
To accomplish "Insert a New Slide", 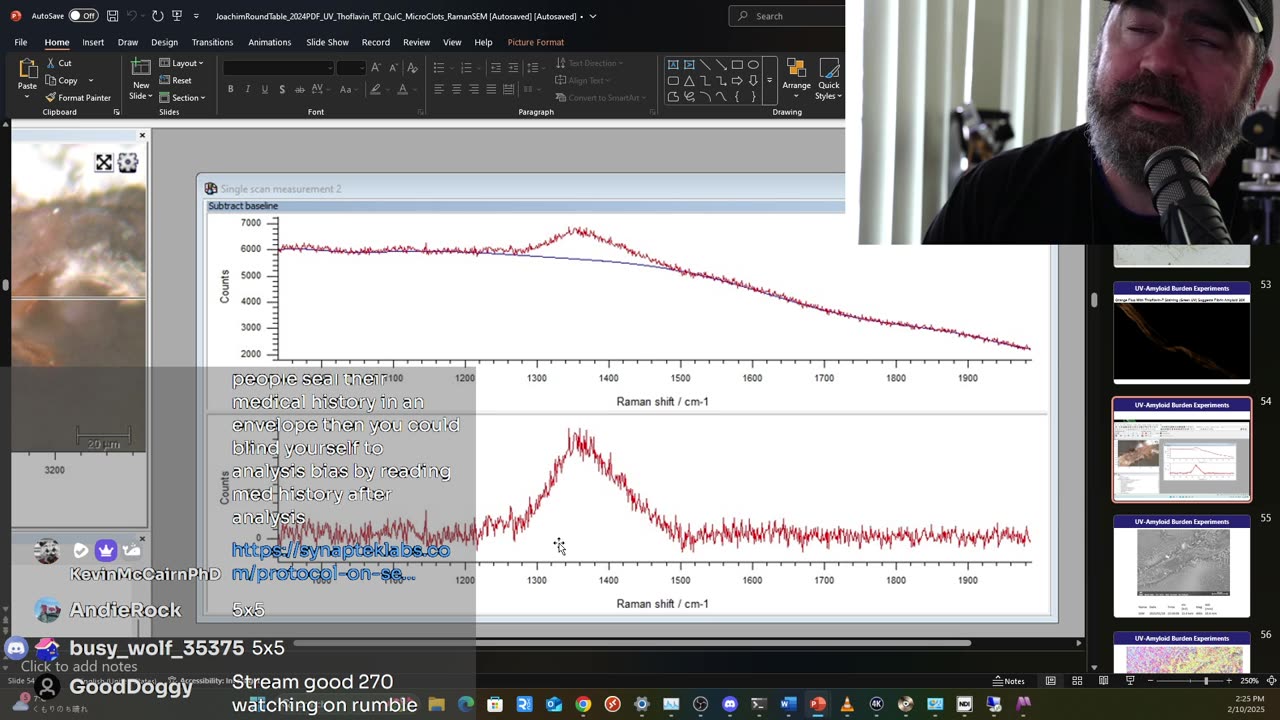I will pos(141,78).
